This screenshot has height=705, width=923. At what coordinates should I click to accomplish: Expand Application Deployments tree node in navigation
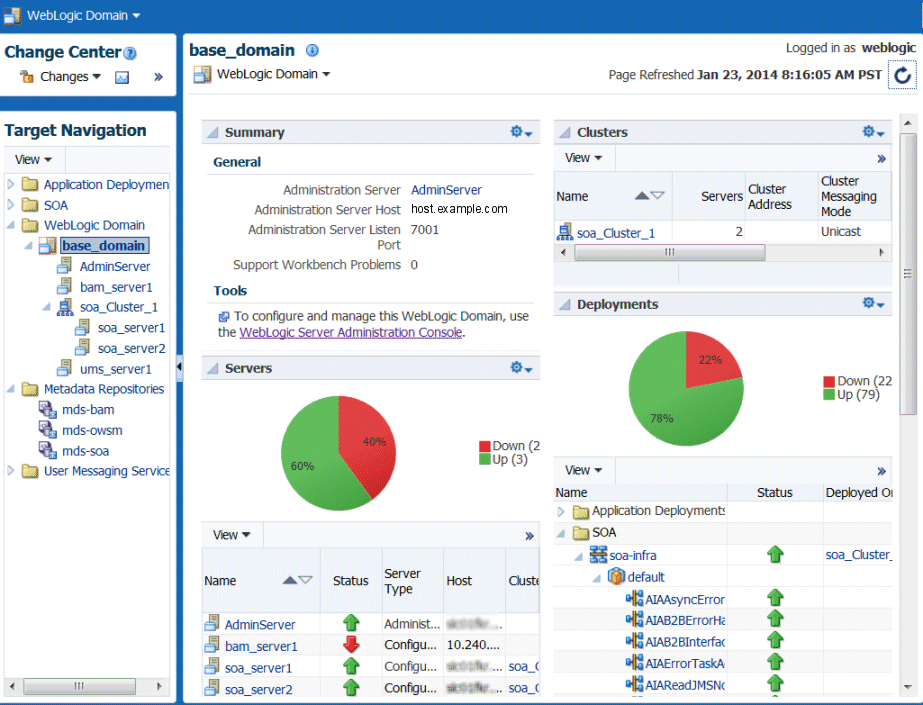point(11,184)
